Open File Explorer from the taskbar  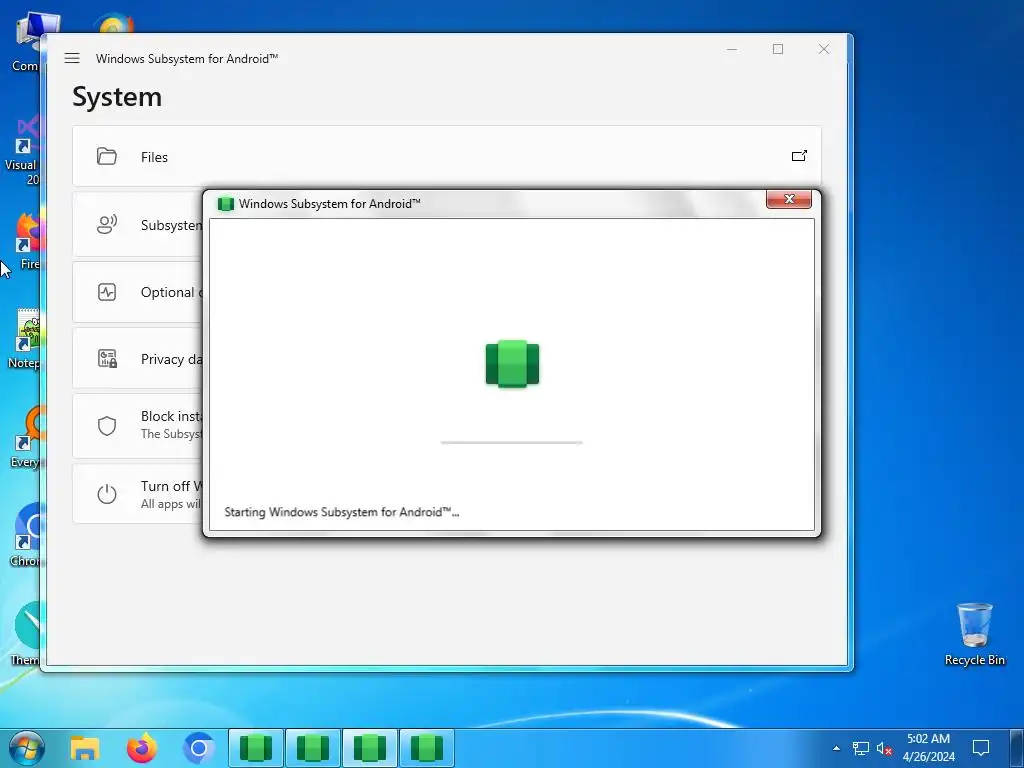(84, 748)
